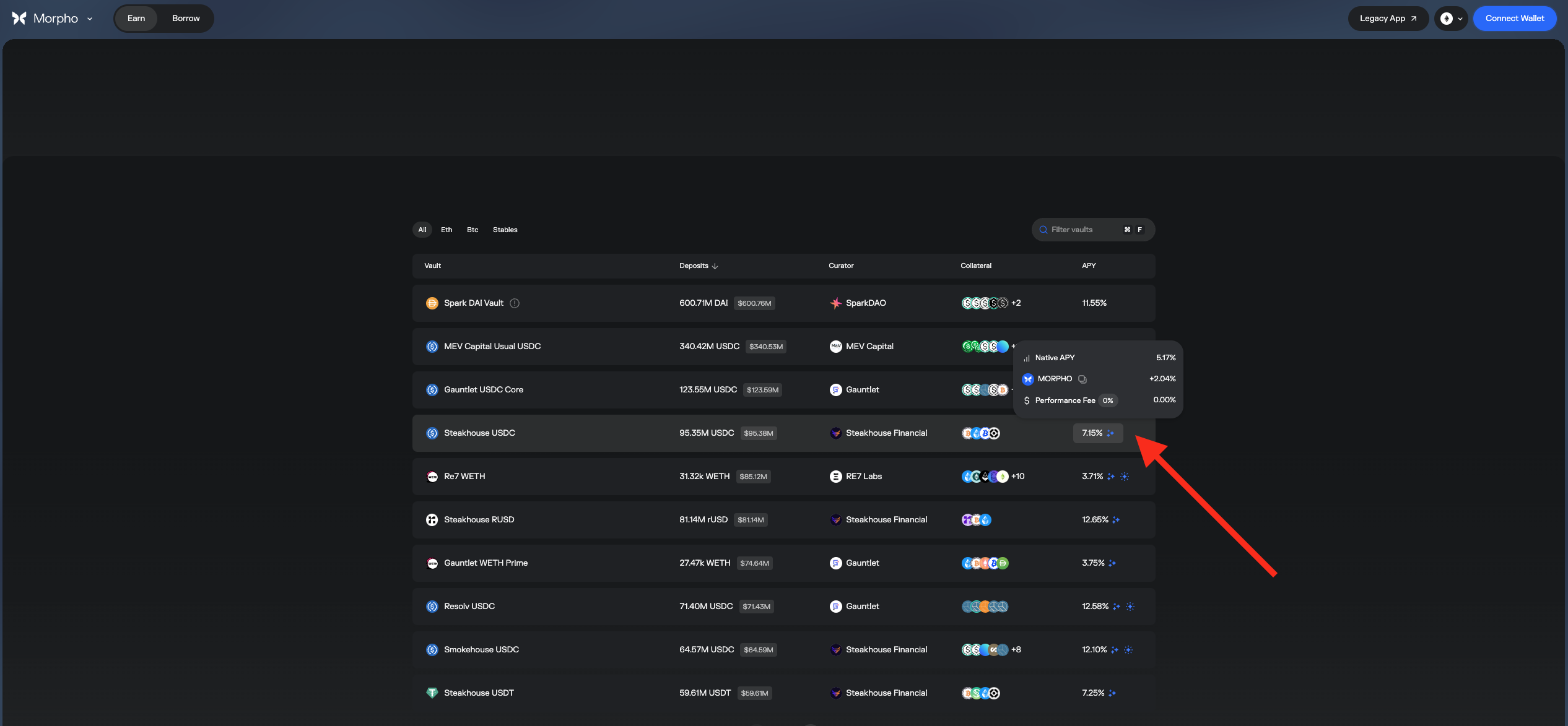Sort by Deposits column arrow

[x=715, y=266]
